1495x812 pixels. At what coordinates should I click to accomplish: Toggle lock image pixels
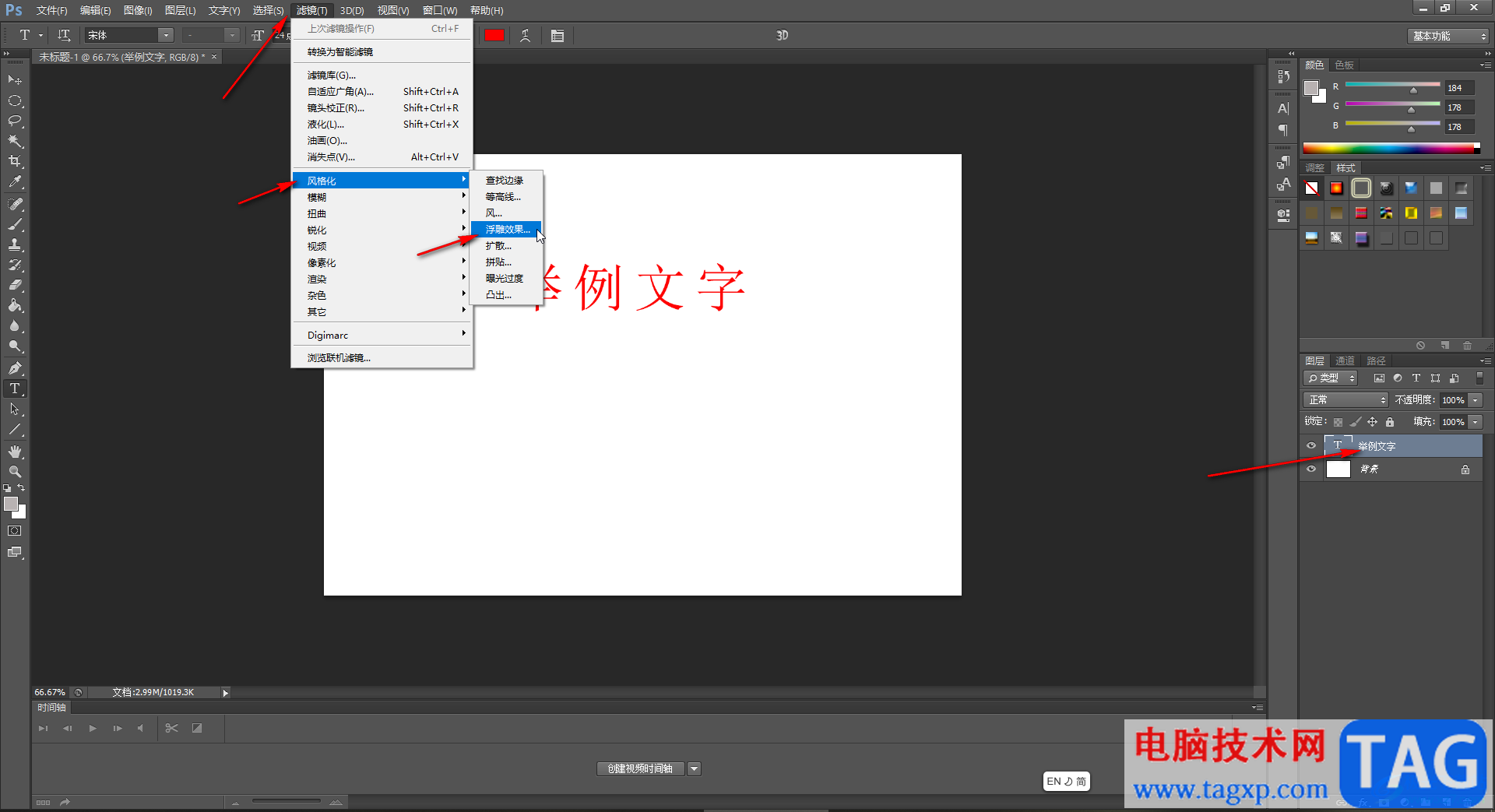pos(1356,422)
